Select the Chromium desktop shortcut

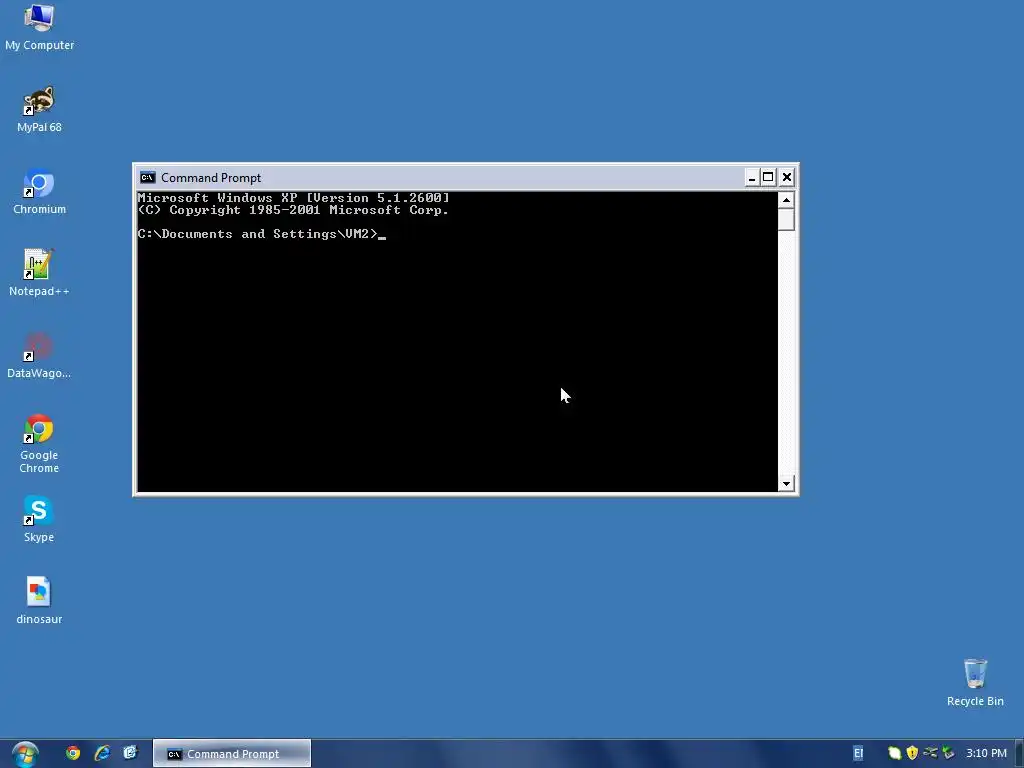[39, 191]
